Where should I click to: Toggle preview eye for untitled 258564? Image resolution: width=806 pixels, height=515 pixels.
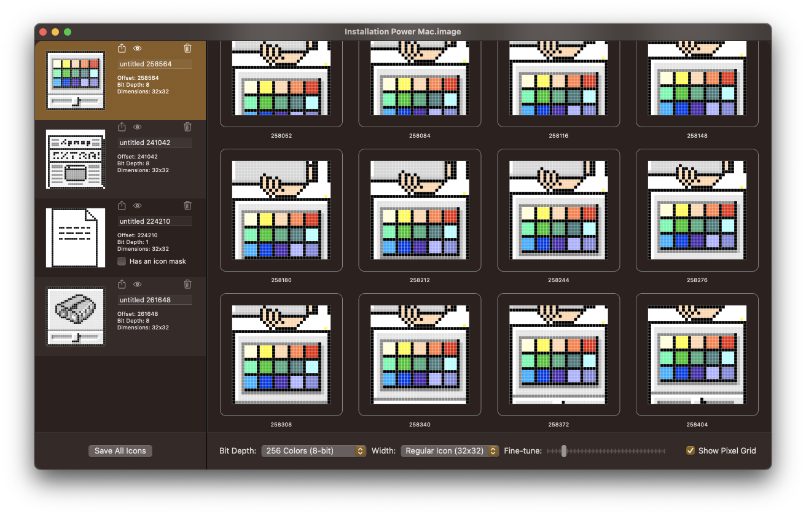(137, 48)
